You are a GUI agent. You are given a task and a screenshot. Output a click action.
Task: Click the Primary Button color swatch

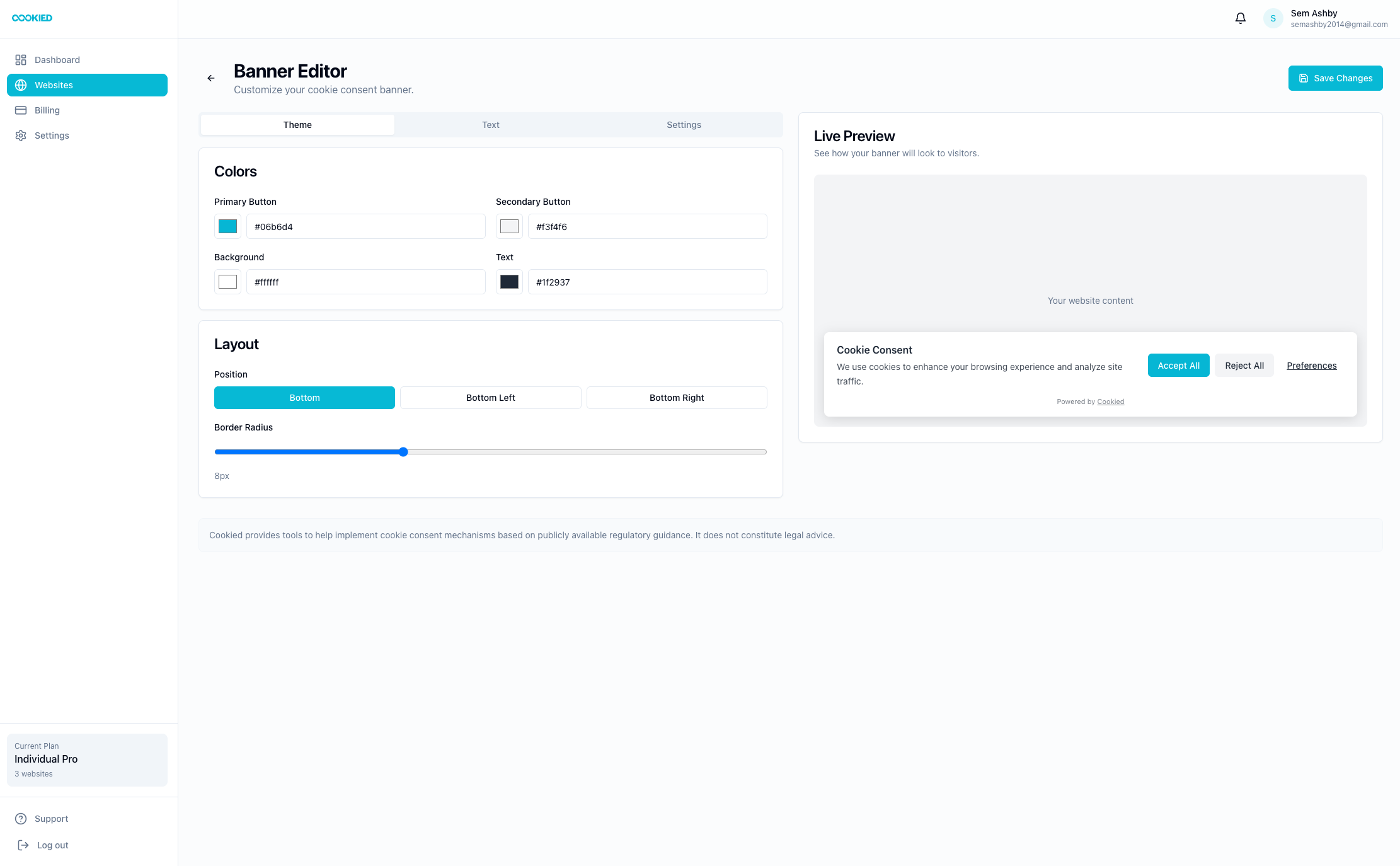[x=227, y=226]
